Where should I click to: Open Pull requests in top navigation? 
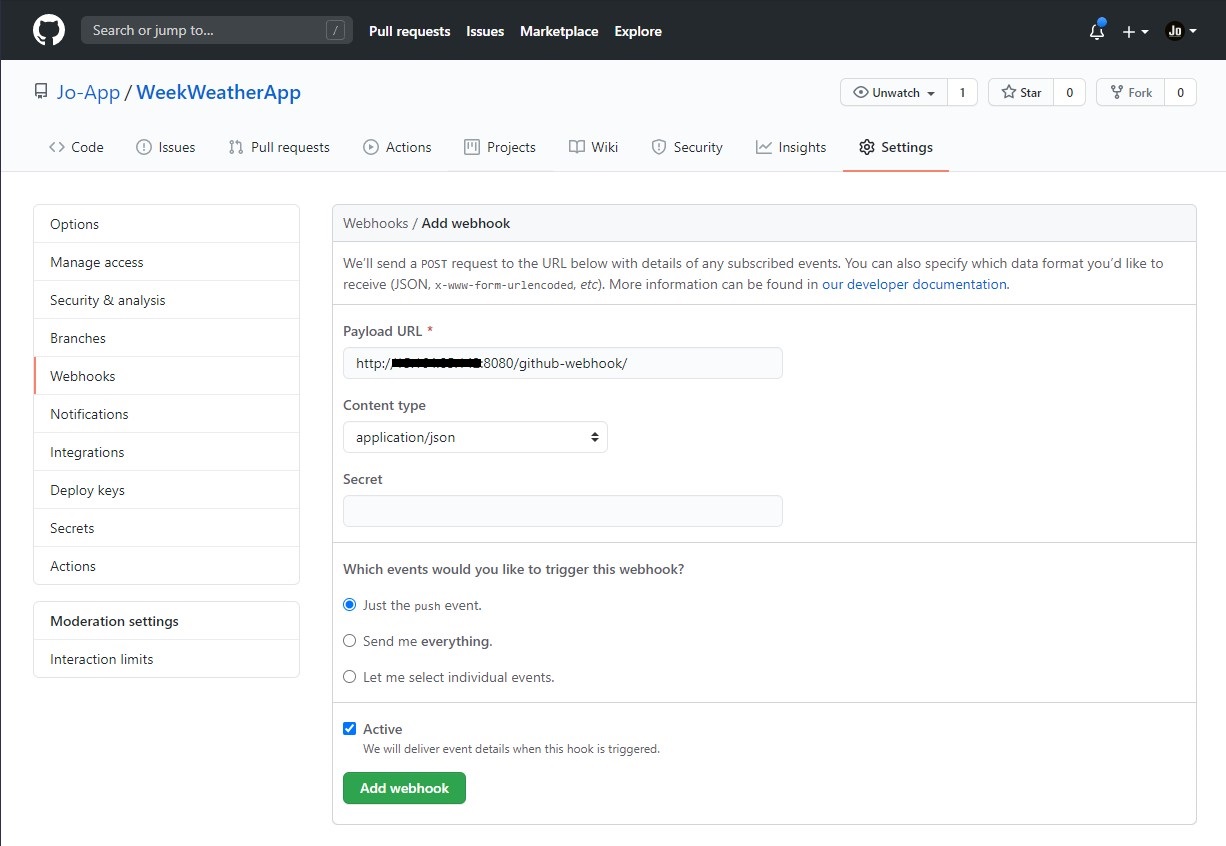tap(409, 31)
